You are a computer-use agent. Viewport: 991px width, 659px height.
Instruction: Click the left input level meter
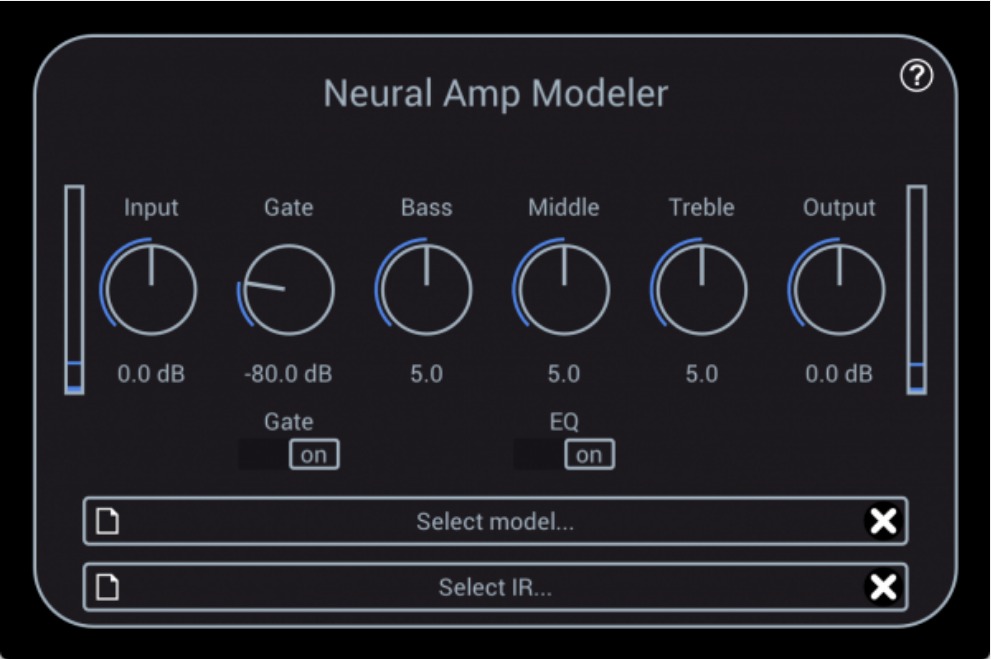[x=76, y=290]
